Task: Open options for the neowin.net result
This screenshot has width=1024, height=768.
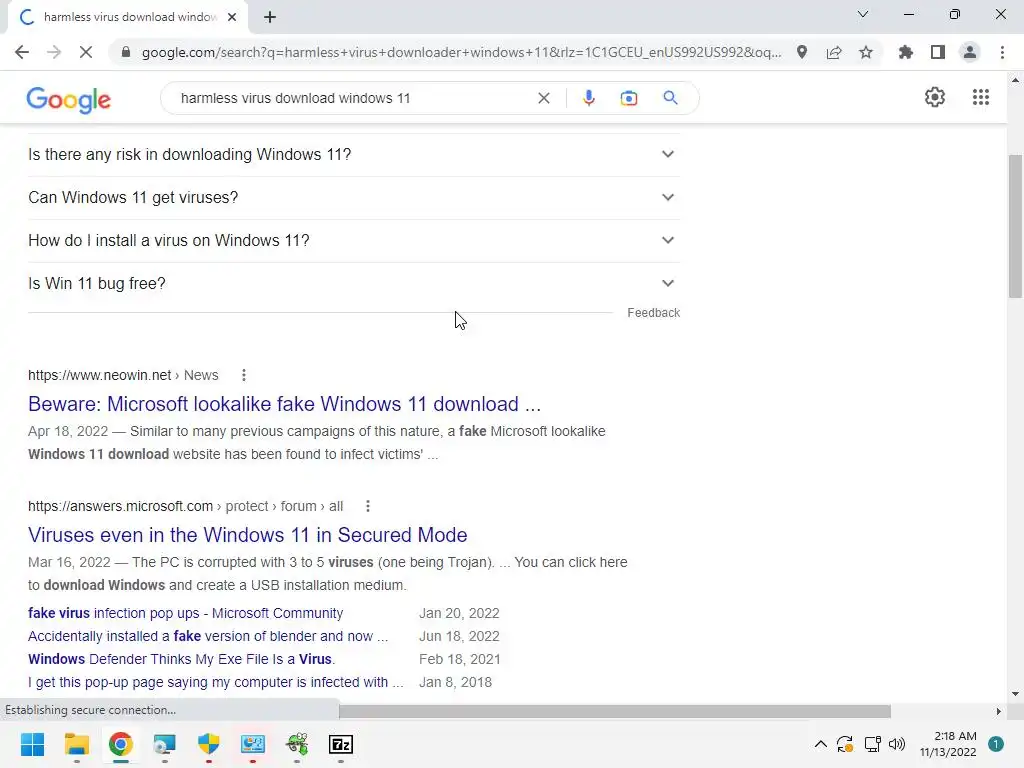Action: (x=244, y=375)
